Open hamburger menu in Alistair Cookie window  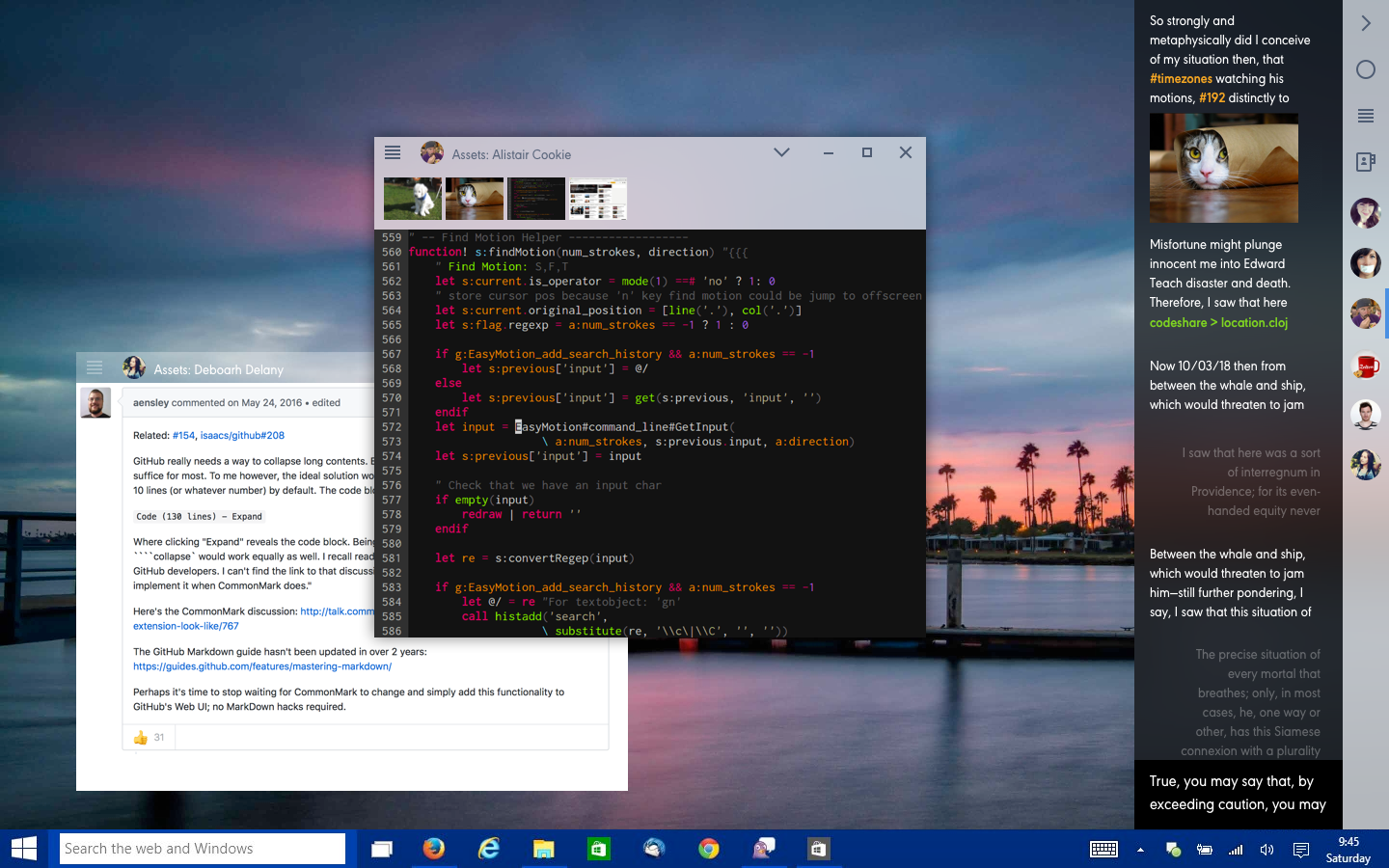coord(393,152)
